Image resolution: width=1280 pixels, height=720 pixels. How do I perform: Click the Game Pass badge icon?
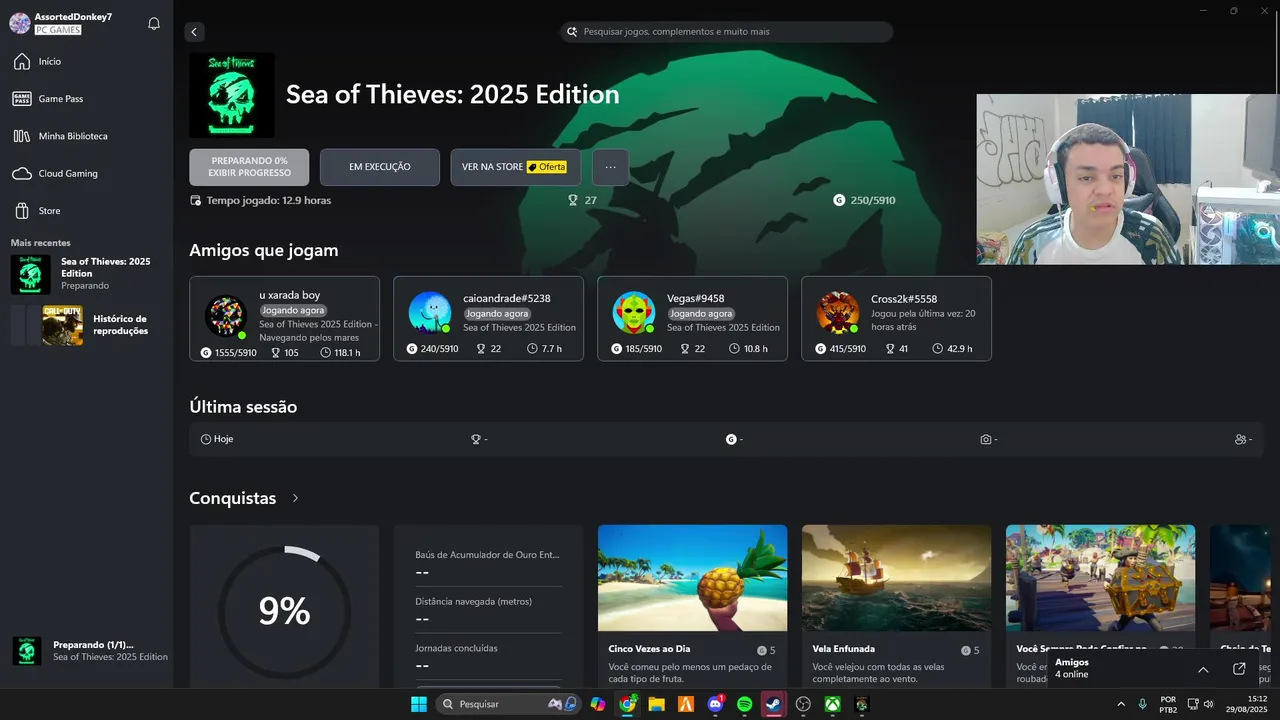(x=22, y=99)
